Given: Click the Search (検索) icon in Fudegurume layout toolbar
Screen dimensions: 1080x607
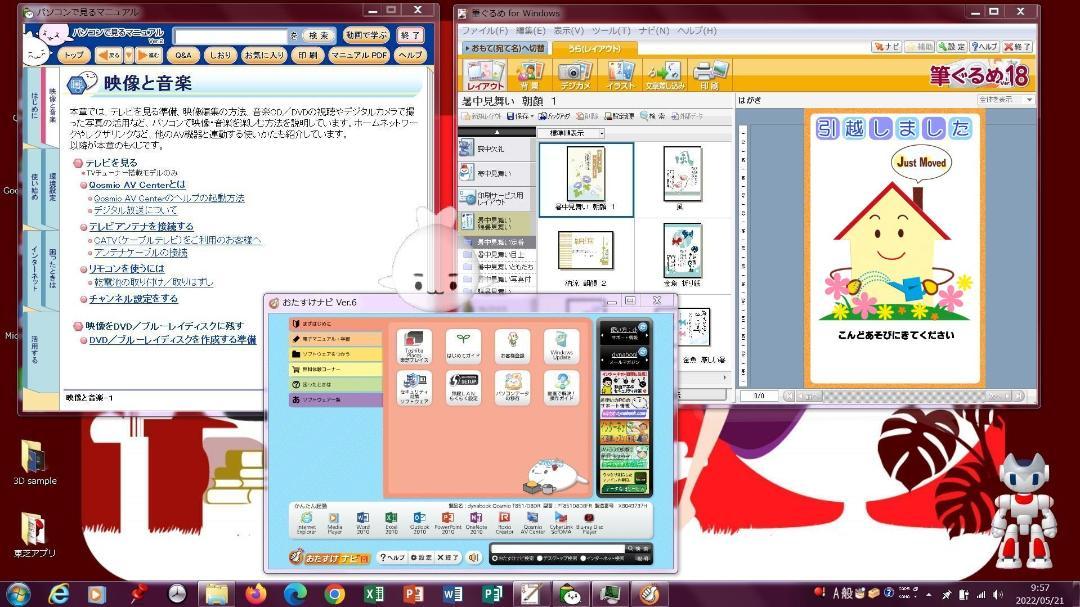Looking at the screenshot, I should click(652, 116).
